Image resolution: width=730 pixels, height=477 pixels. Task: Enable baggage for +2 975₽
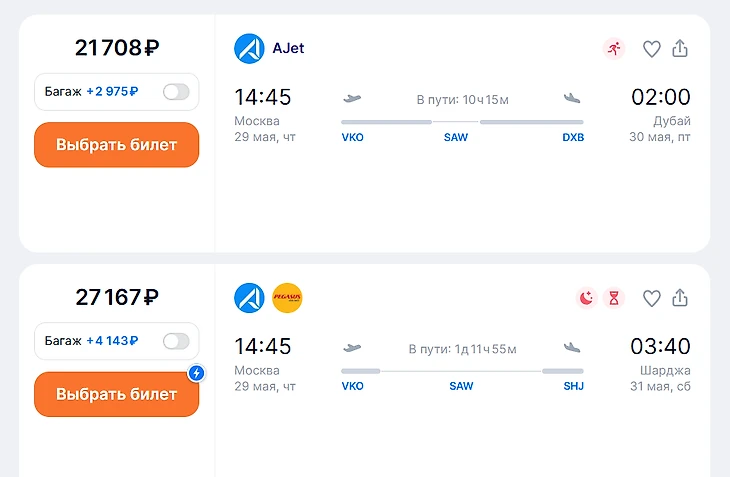[x=176, y=92]
